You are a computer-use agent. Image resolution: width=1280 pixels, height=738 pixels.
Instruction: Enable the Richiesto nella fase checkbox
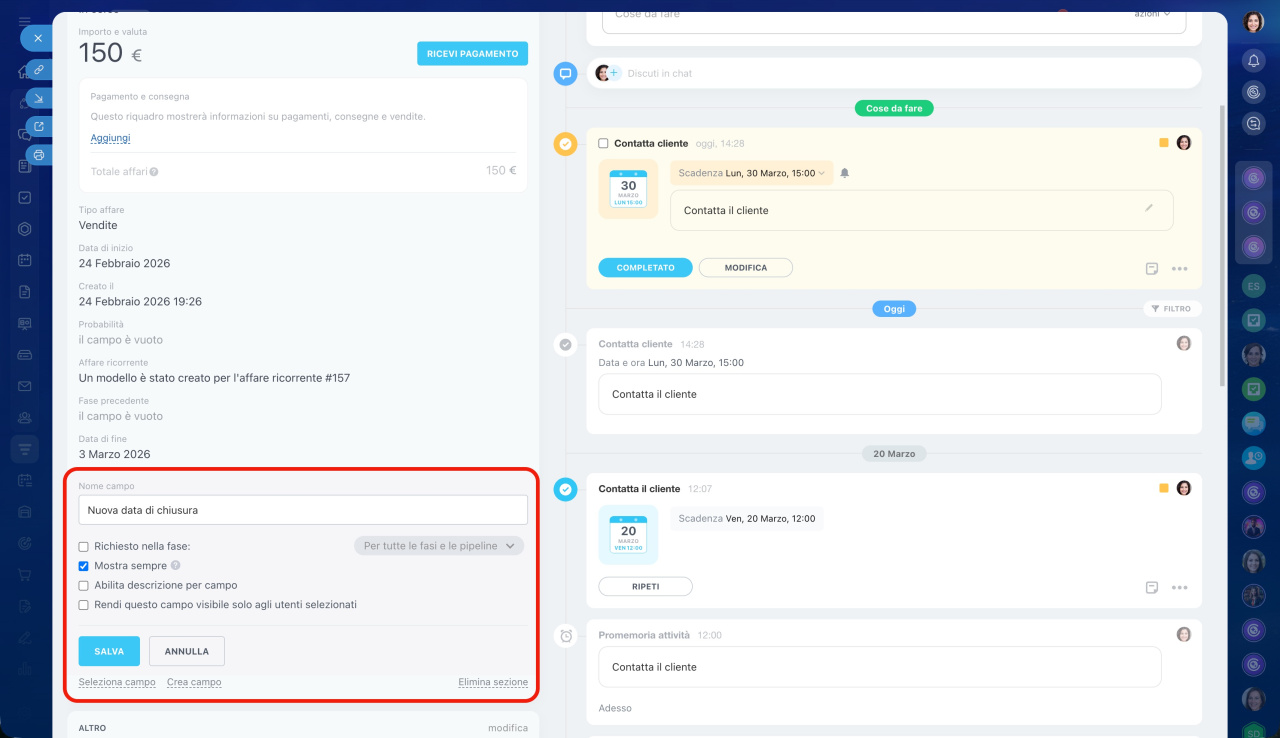coord(84,547)
